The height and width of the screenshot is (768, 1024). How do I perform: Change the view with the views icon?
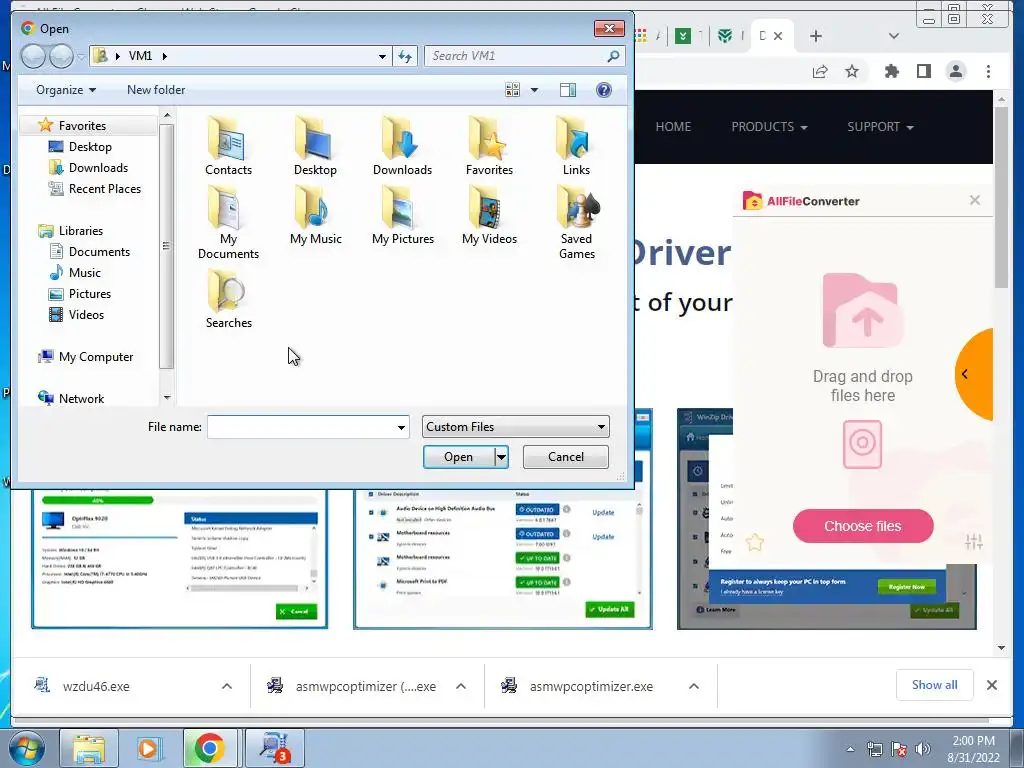[513, 89]
